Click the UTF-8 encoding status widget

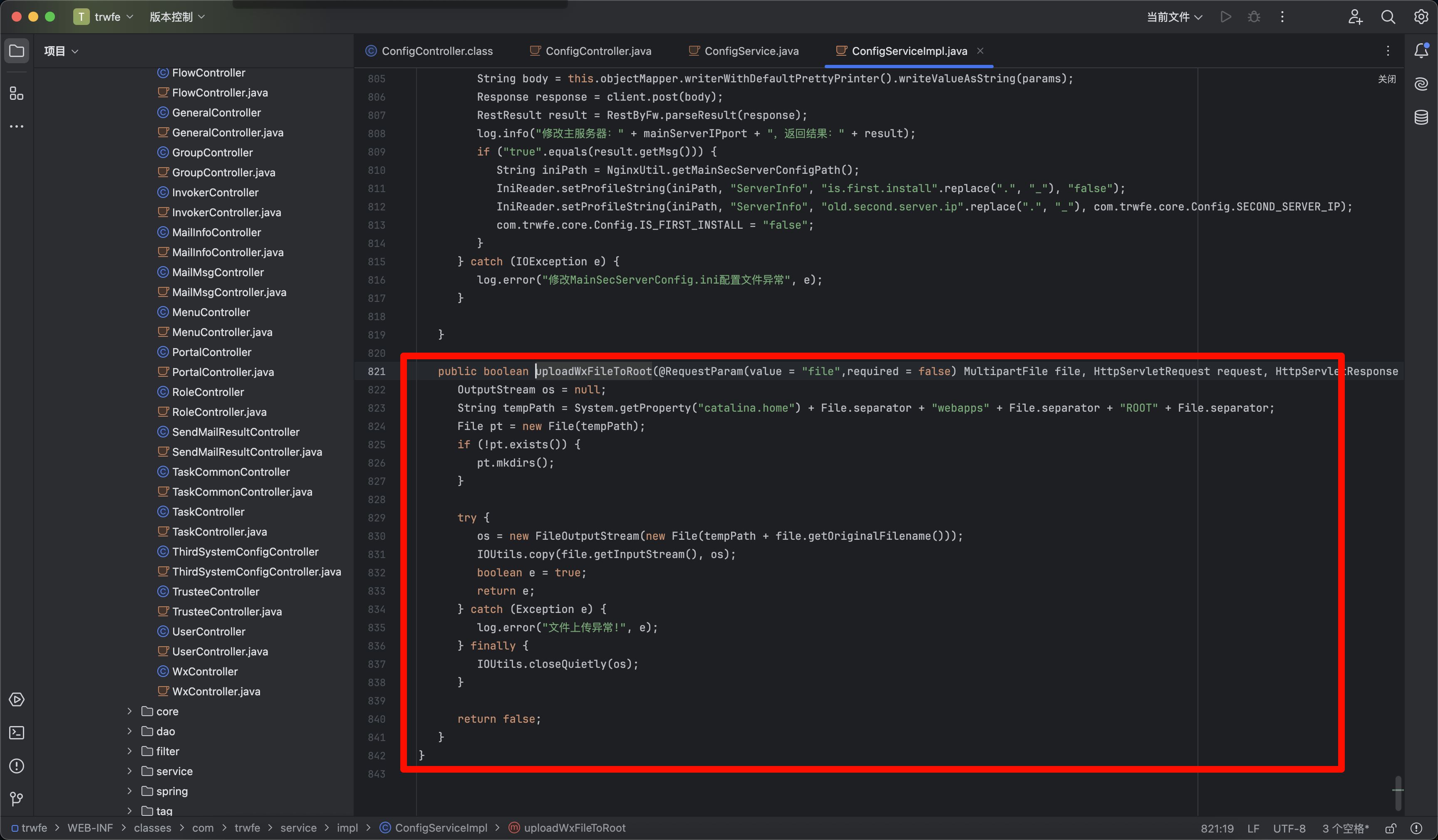(1289, 828)
